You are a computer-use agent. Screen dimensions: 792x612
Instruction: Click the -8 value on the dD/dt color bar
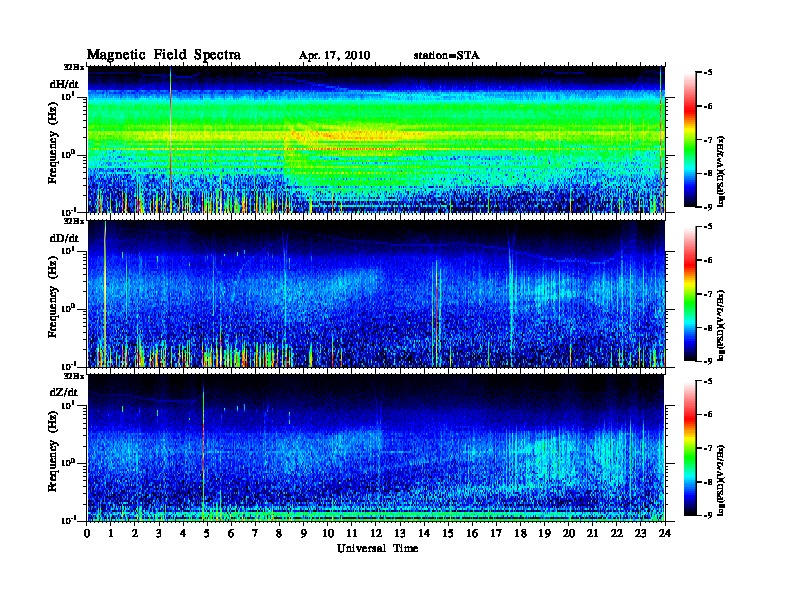pyautogui.click(x=708, y=328)
